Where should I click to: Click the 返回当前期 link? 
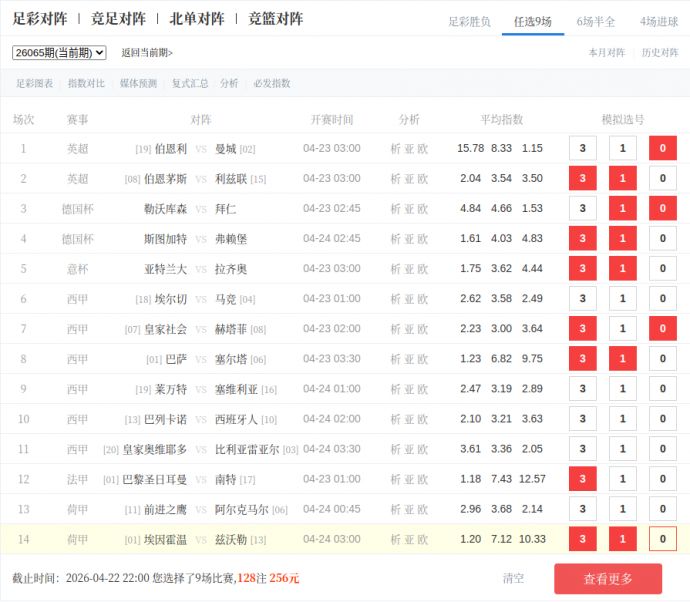click(x=147, y=53)
